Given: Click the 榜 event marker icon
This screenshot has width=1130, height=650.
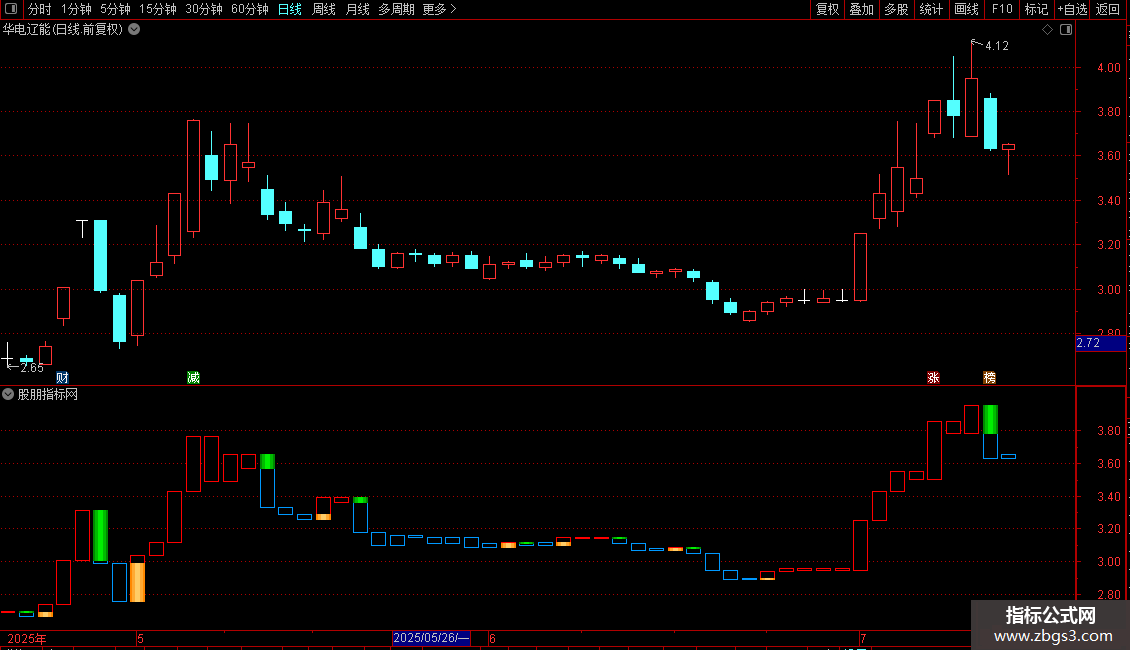Looking at the screenshot, I should (989, 378).
